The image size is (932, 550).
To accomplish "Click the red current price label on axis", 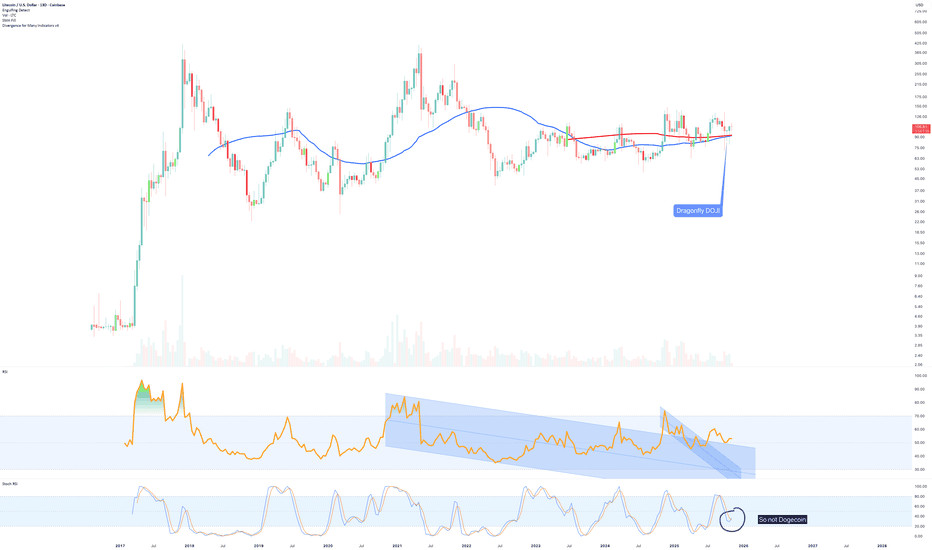I will 920,128.
